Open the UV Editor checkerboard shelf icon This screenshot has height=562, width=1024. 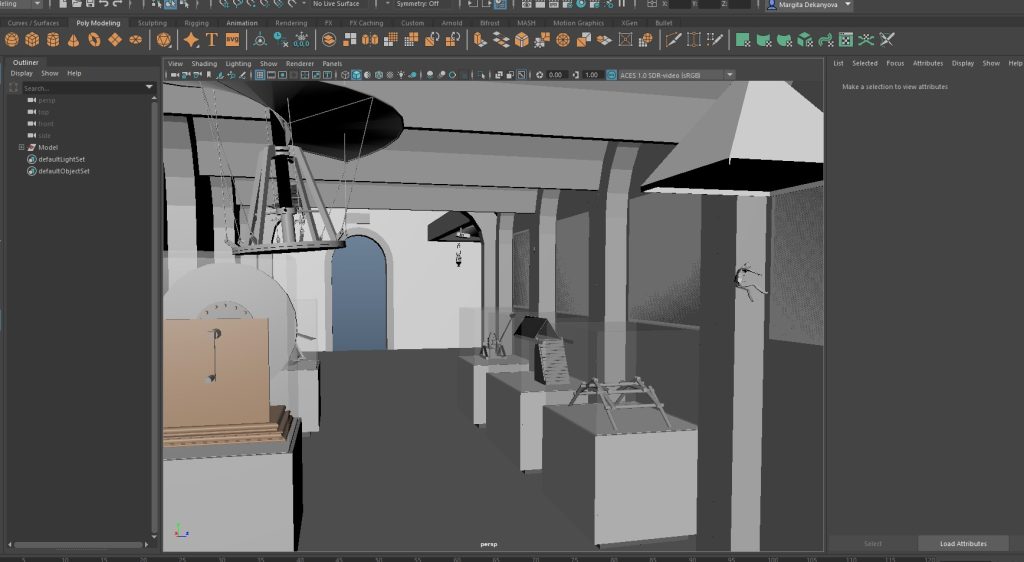pyautogui.click(x=846, y=40)
